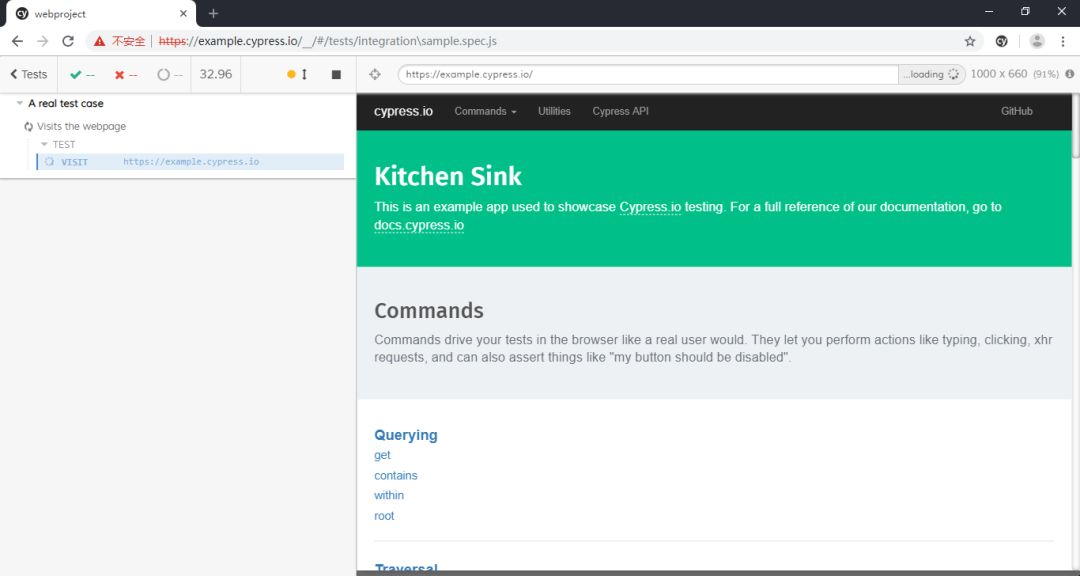Open the Chrome profile avatar icon
The height and width of the screenshot is (576, 1080).
click(x=1037, y=41)
